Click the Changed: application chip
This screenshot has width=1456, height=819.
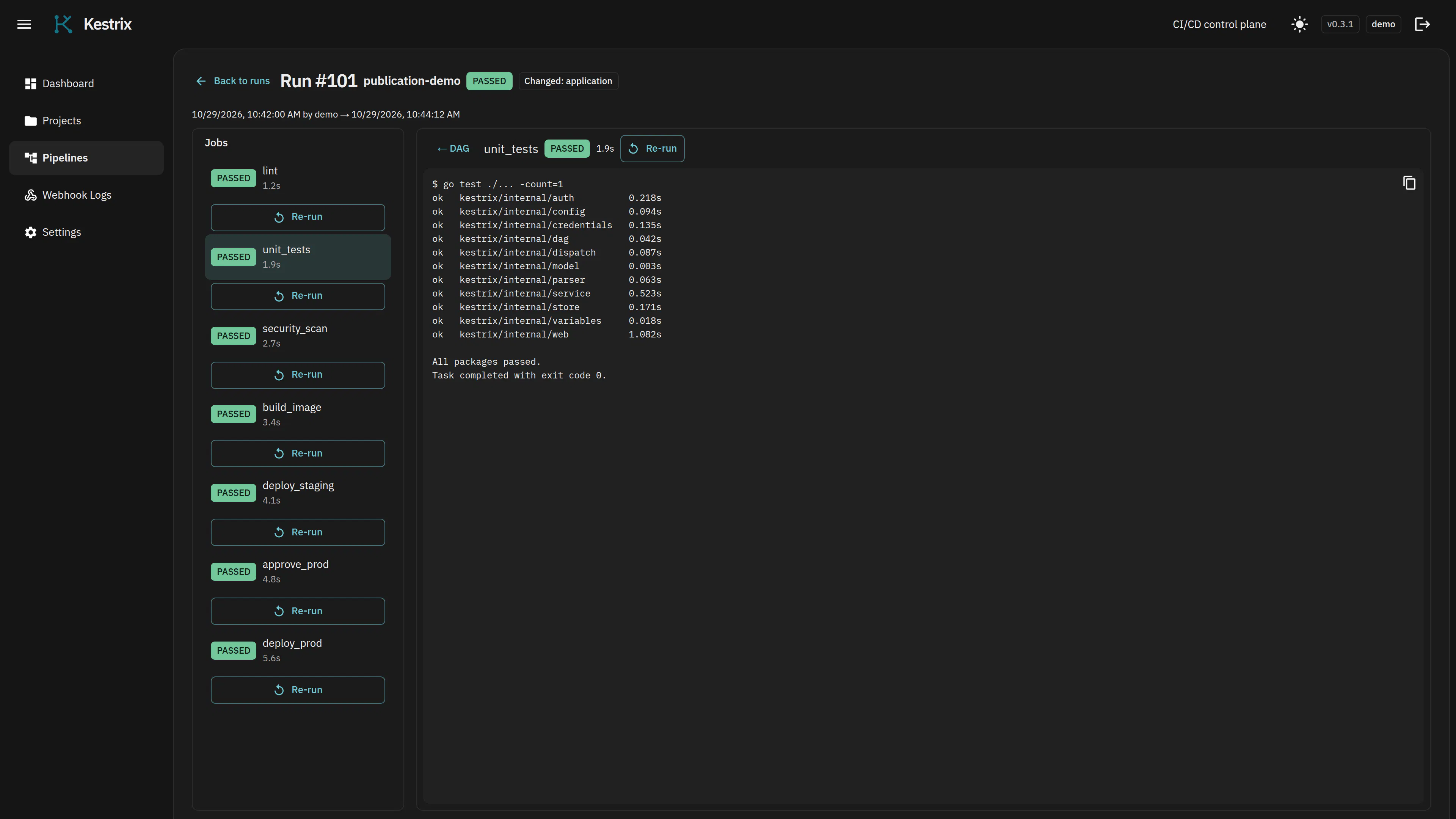click(x=568, y=82)
